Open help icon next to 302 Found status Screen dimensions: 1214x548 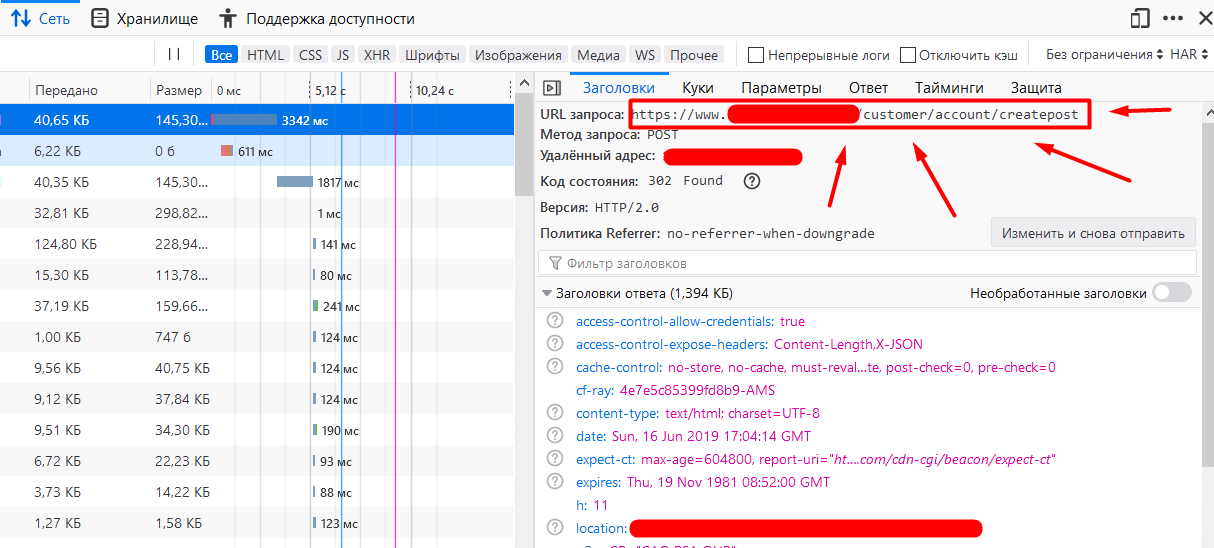point(752,182)
